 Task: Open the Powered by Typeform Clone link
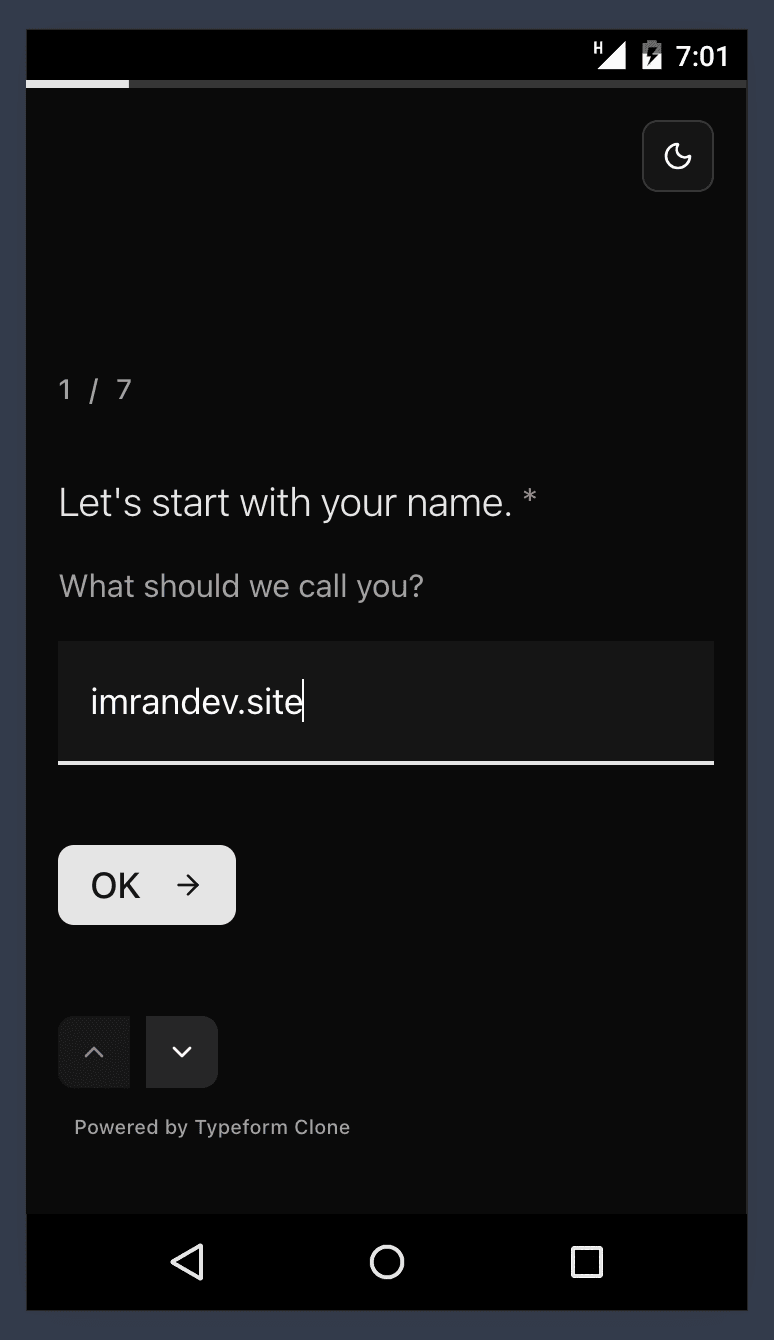212,1127
